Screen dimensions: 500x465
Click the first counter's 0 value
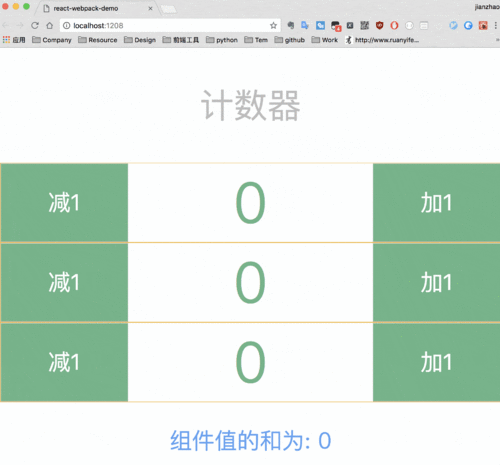point(250,203)
